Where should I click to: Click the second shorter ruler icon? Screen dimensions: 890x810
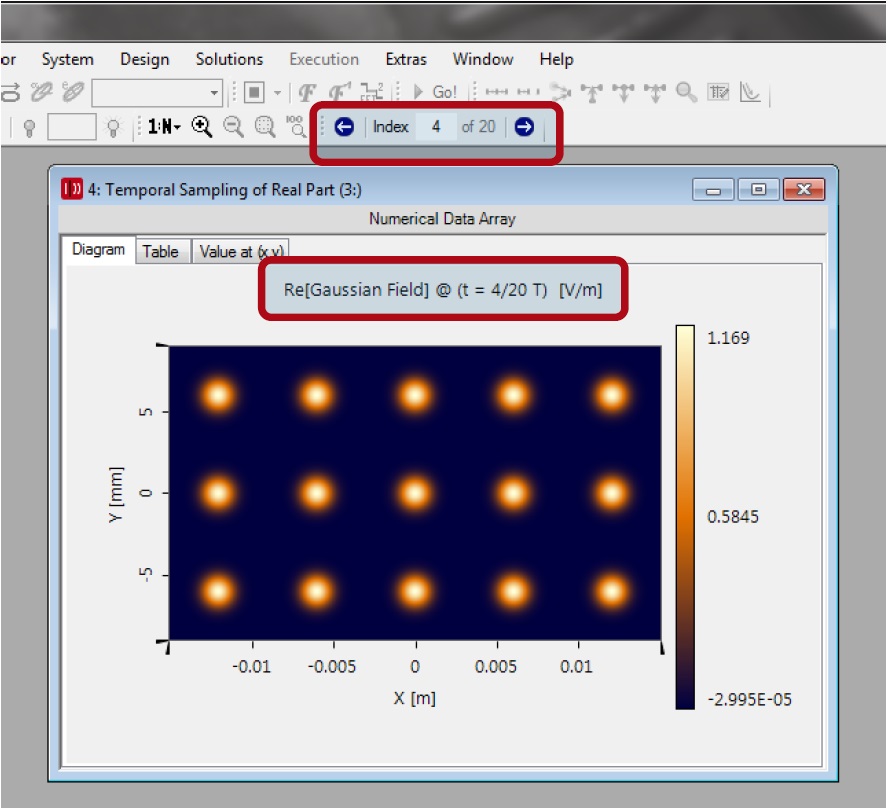(527, 92)
